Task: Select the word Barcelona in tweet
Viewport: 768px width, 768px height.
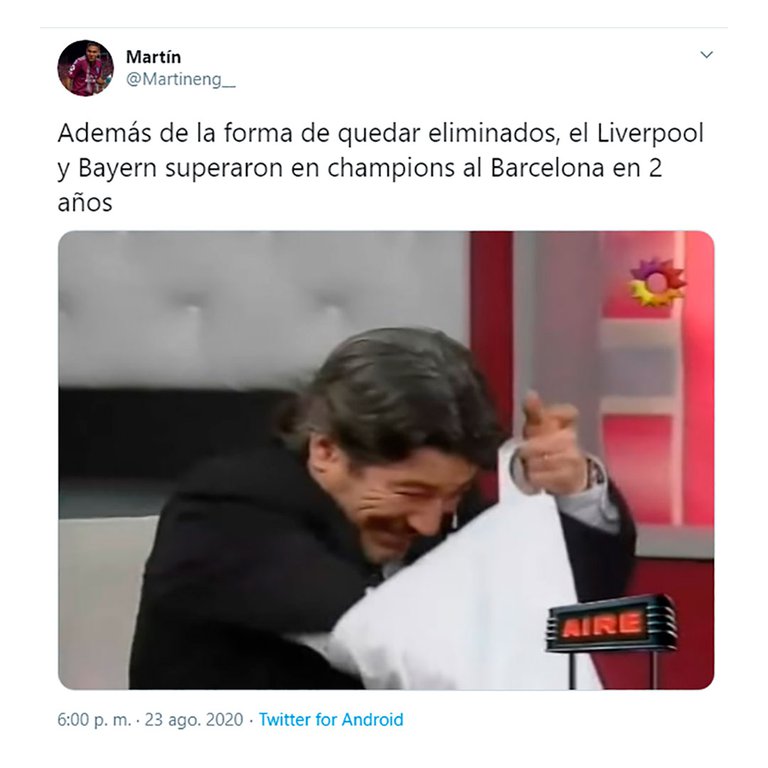Action: tap(546, 168)
